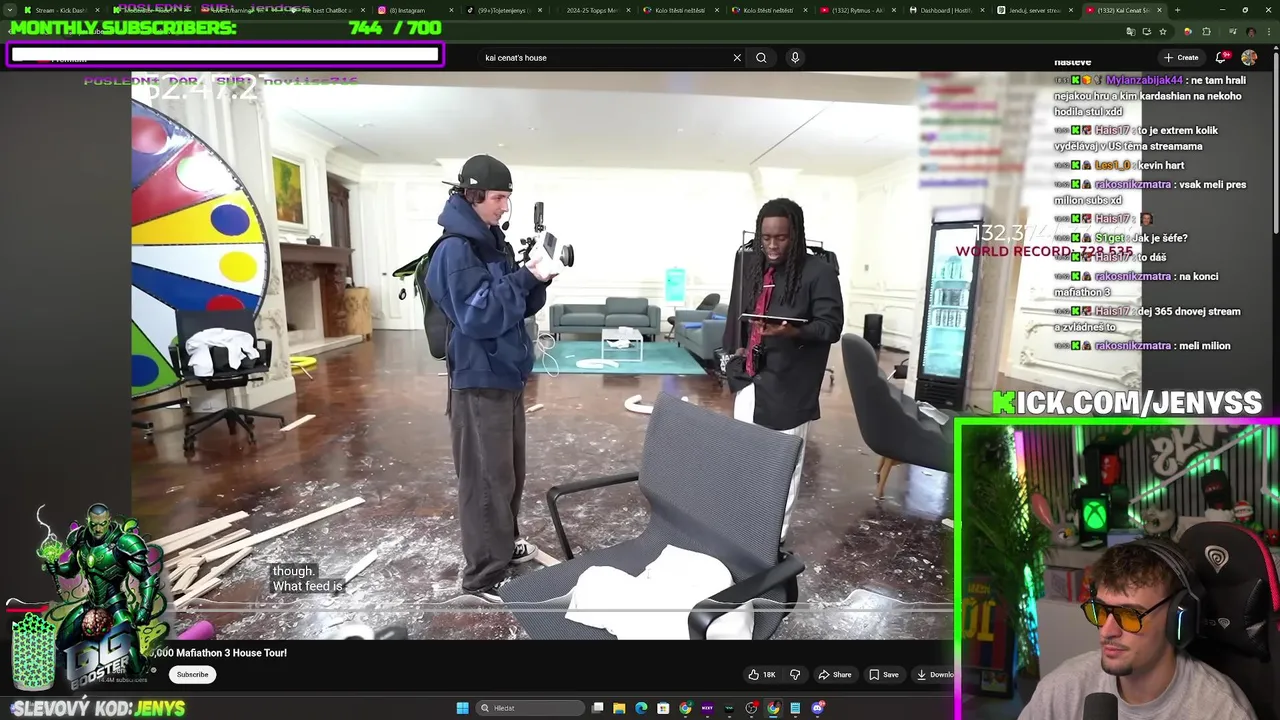Click the page vertical scrollbar
1280x720 pixels.
click(x=1274, y=140)
